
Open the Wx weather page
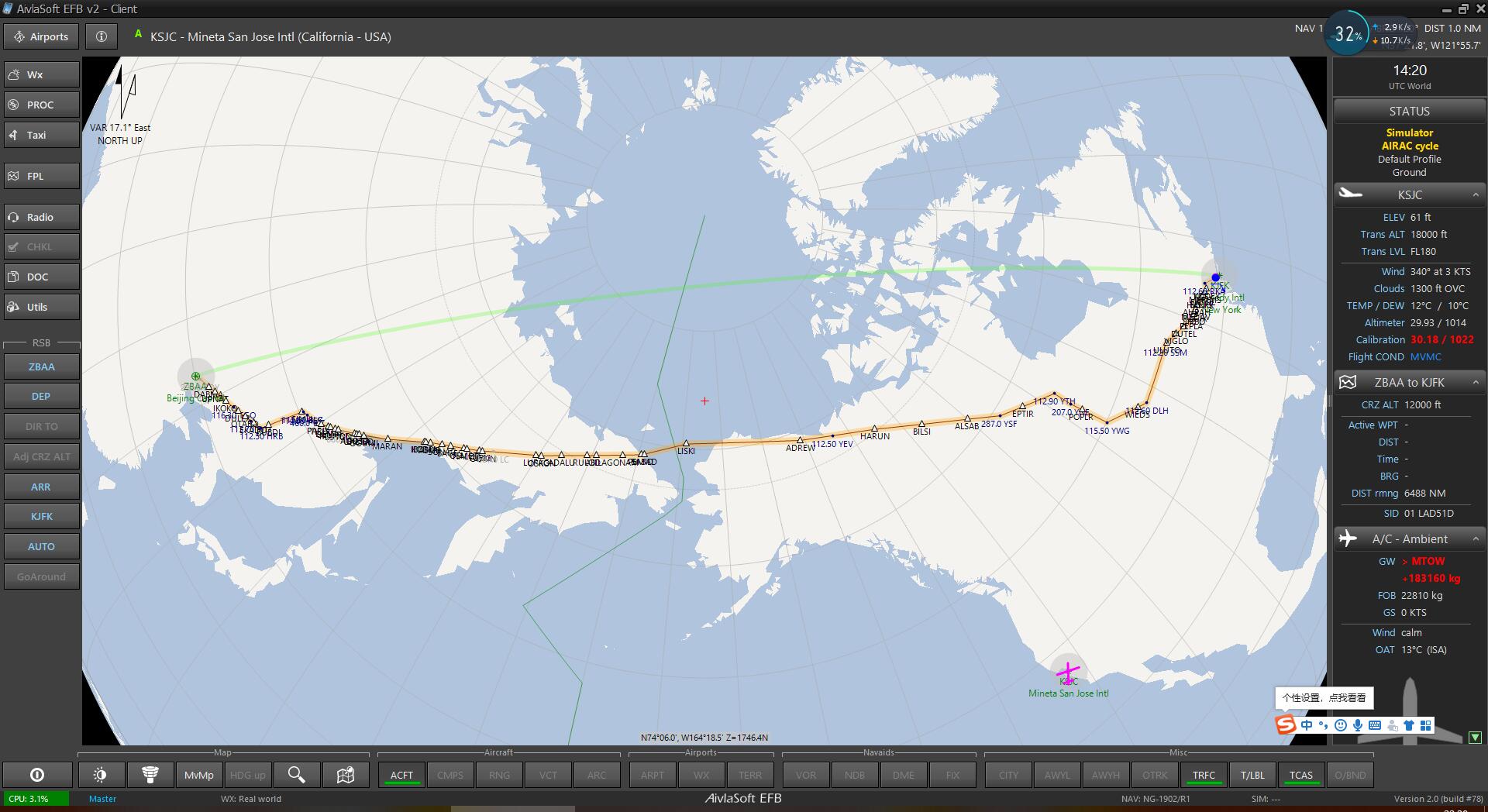pos(42,74)
